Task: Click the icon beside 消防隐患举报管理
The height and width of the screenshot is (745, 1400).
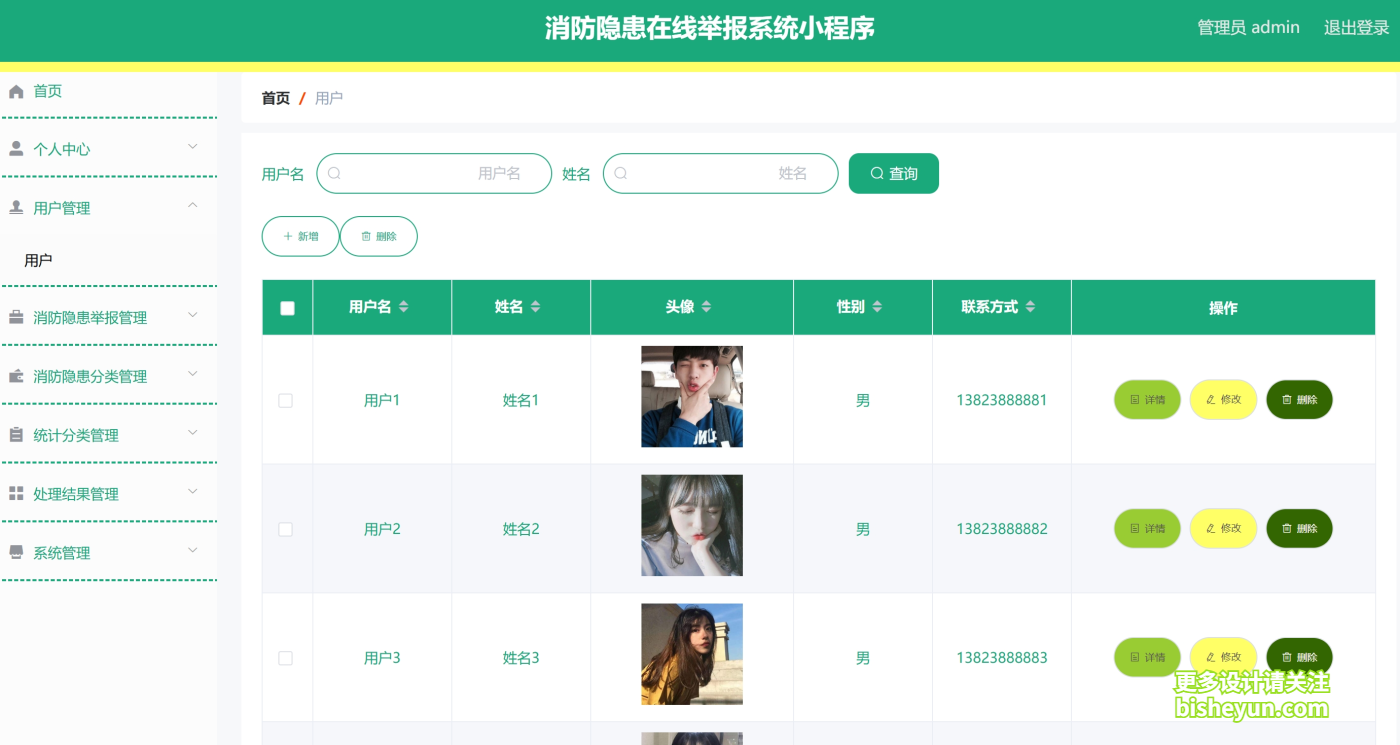Action: pos(14,316)
